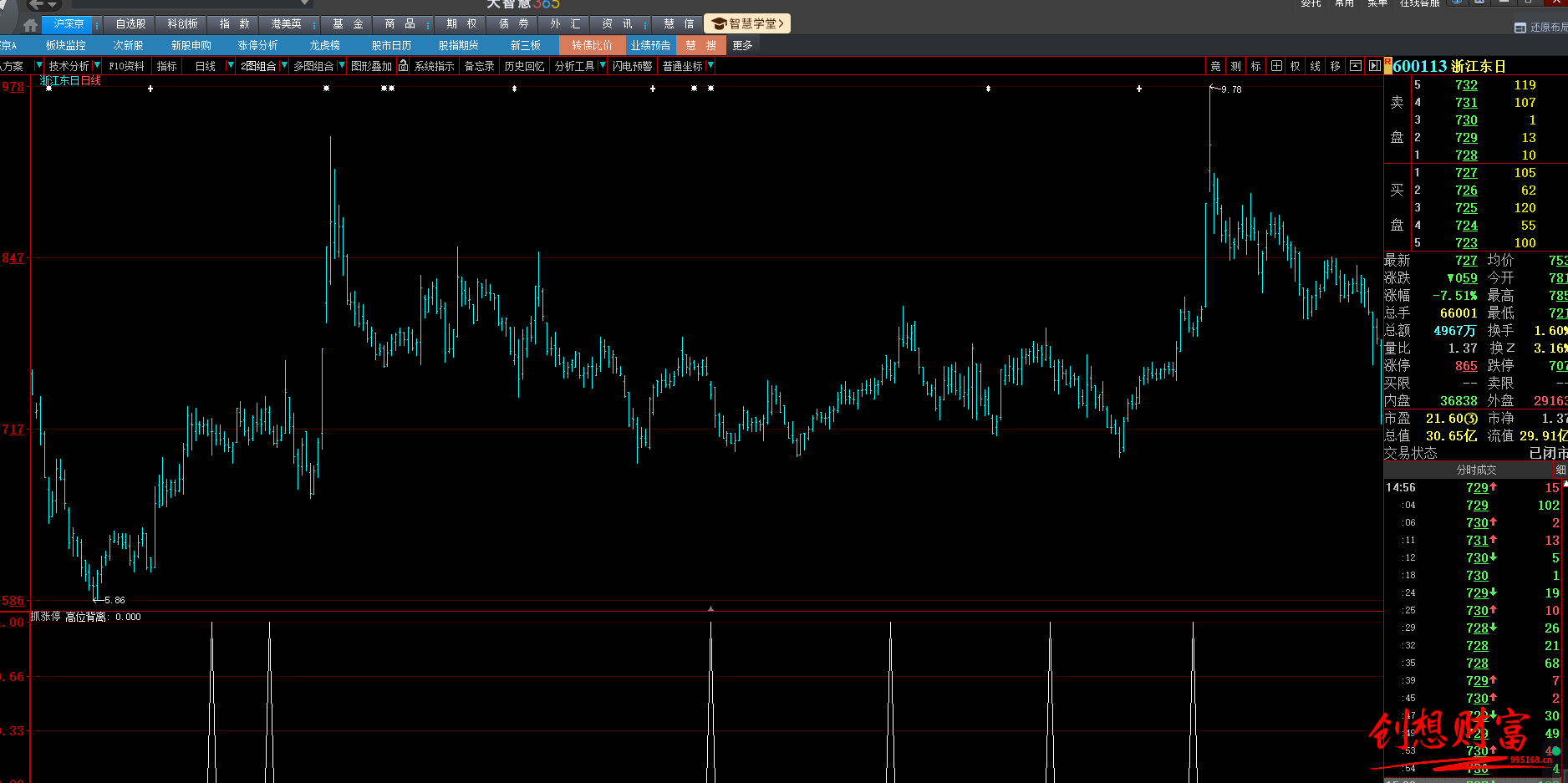Image resolution: width=1568 pixels, height=783 pixels.
Task: Open dropdown arrow next to 多图组合
Action: 342,65
